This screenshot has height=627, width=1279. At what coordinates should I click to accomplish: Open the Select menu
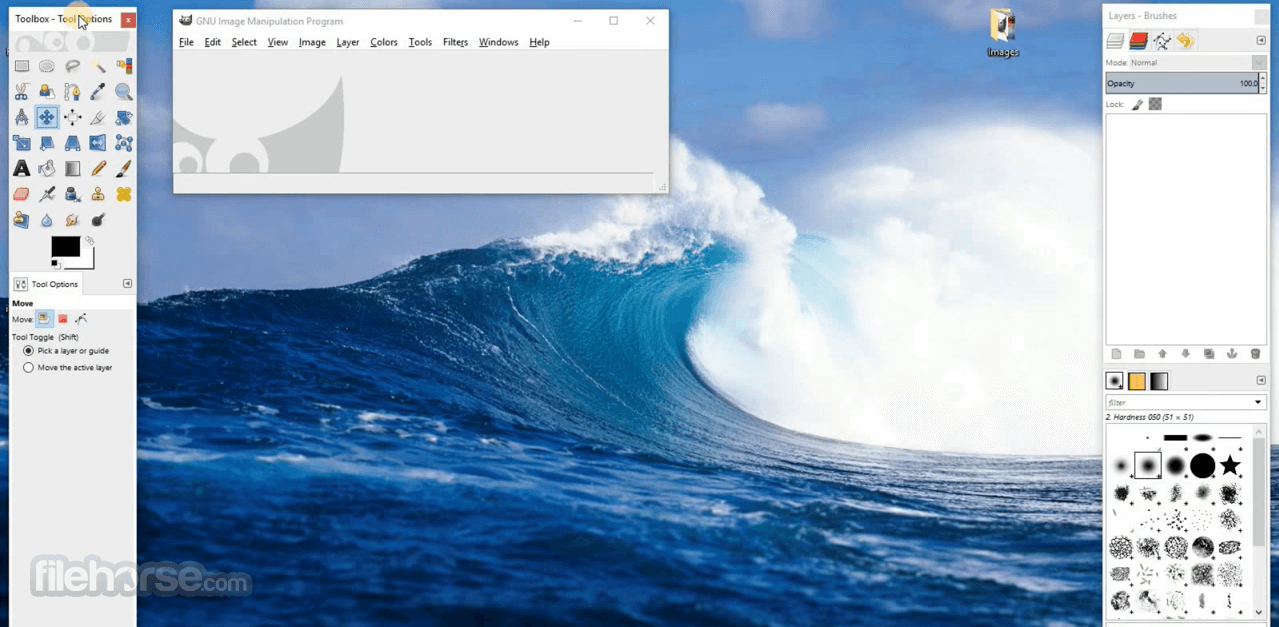click(x=244, y=42)
